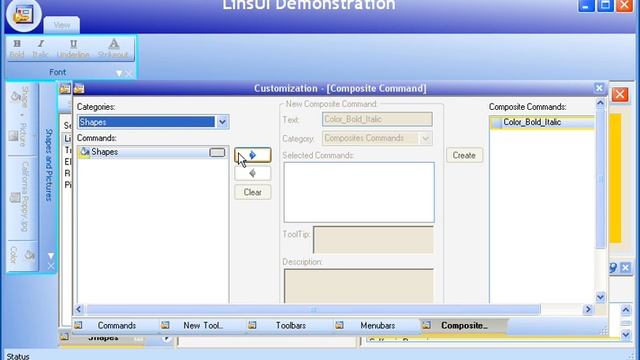This screenshot has height=360, width=640.
Task: Click the icon on the Composite.. tab
Action: 426,325
